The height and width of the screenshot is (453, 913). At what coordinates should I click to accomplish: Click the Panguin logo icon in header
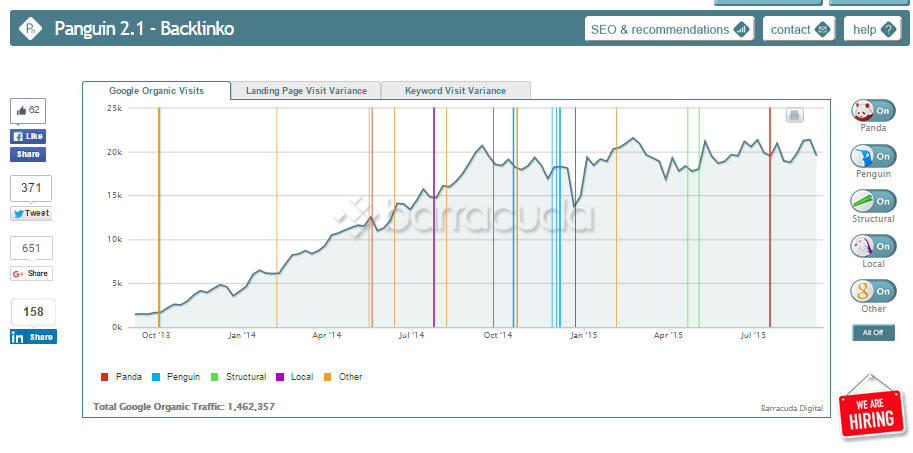click(x=28, y=28)
